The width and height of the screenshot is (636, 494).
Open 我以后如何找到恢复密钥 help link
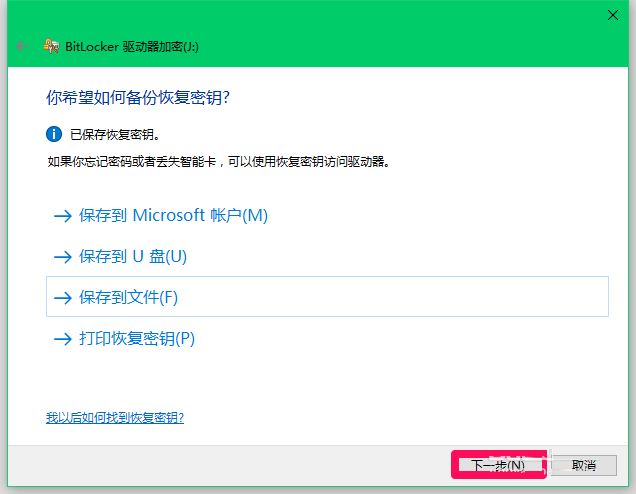pos(115,417)
